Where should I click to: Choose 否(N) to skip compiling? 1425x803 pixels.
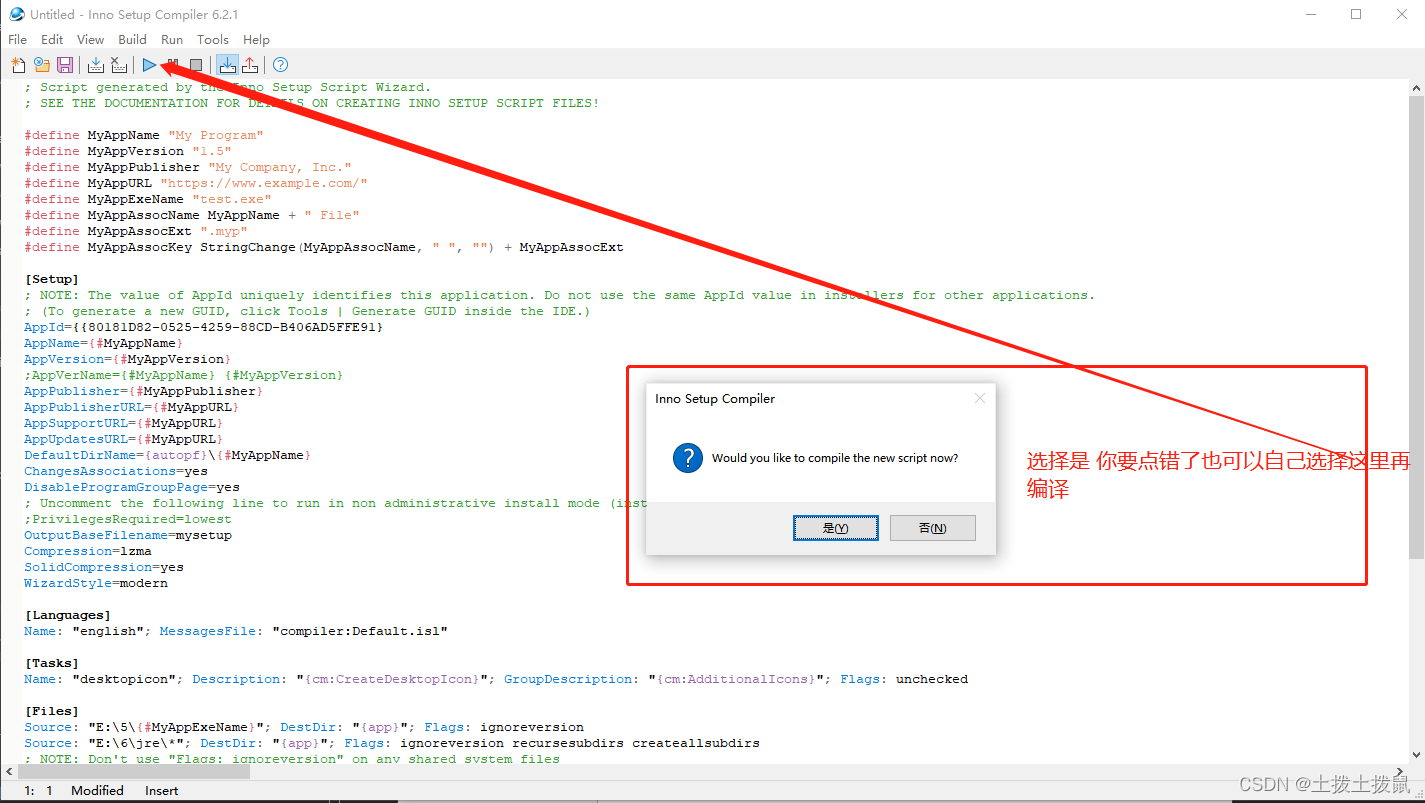point(932,528)
